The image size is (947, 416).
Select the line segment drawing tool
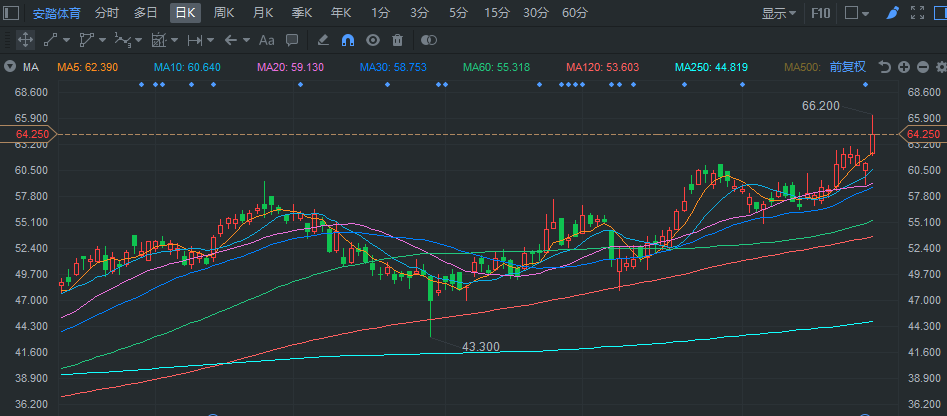(50, 40)
